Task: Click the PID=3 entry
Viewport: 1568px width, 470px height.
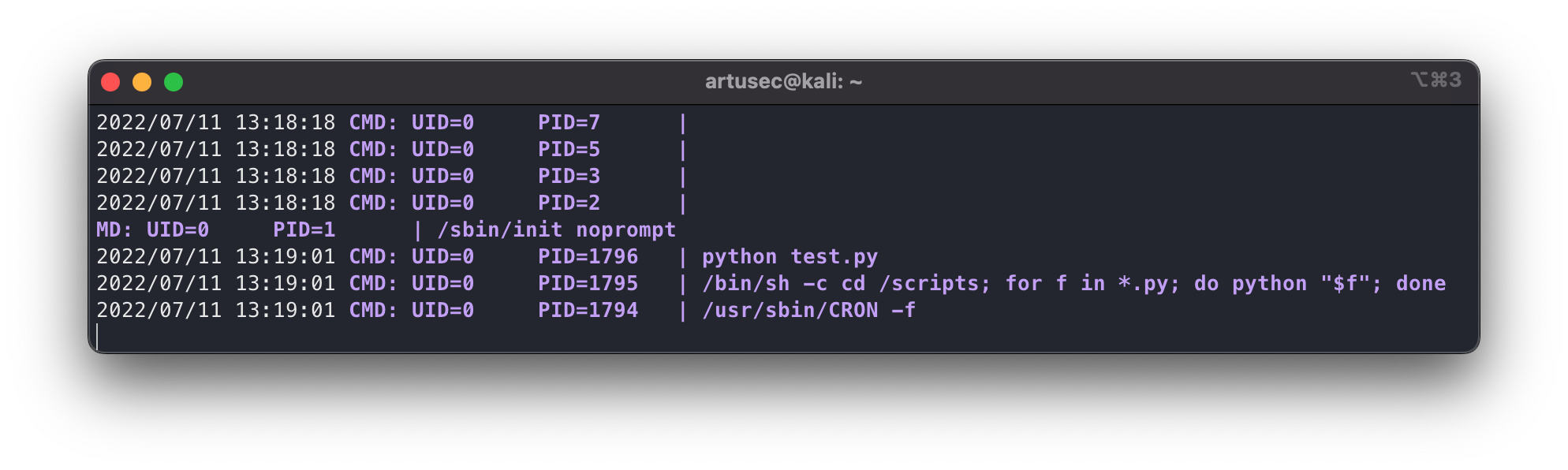Action: click(x=569, y=177)
